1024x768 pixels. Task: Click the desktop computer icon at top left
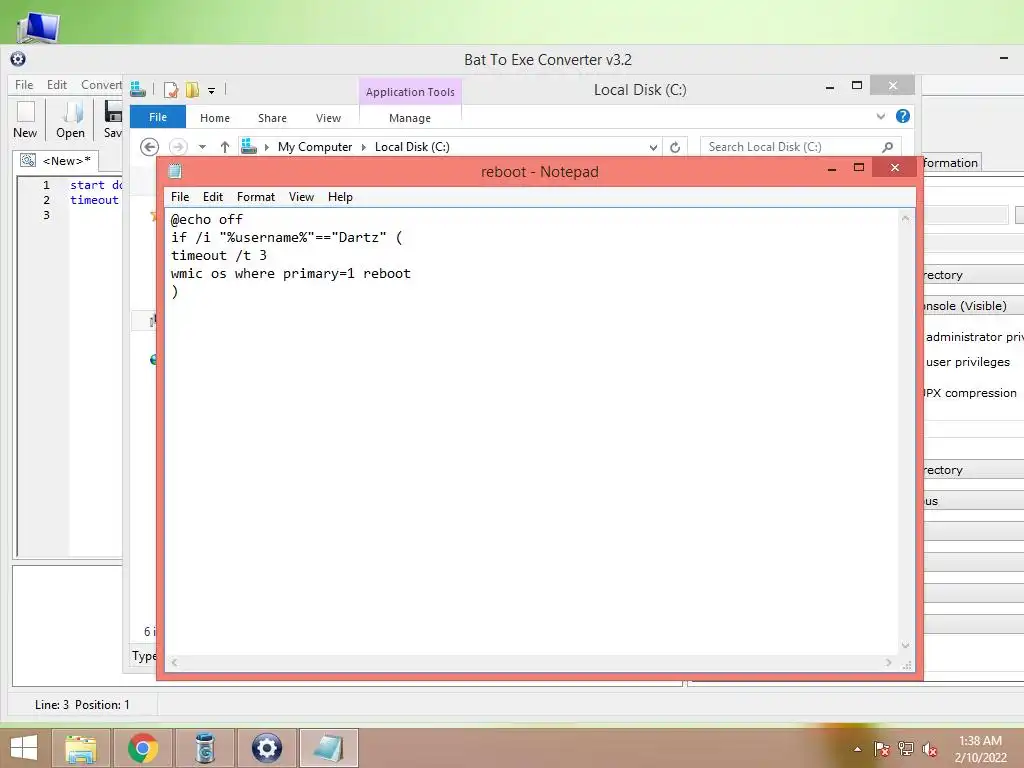pos(38,26)
